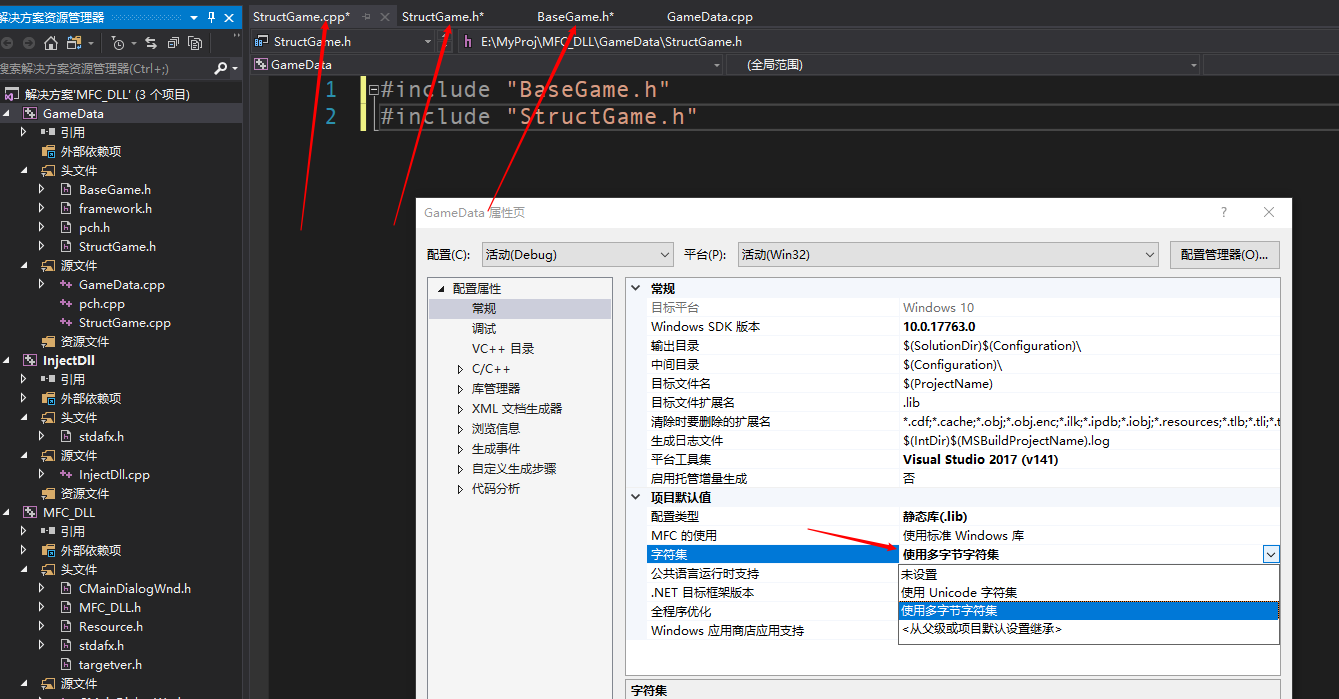Select VC++ 目录 in the property tree
Viewport: 1339px width, 699px height.
click(503, 348)
